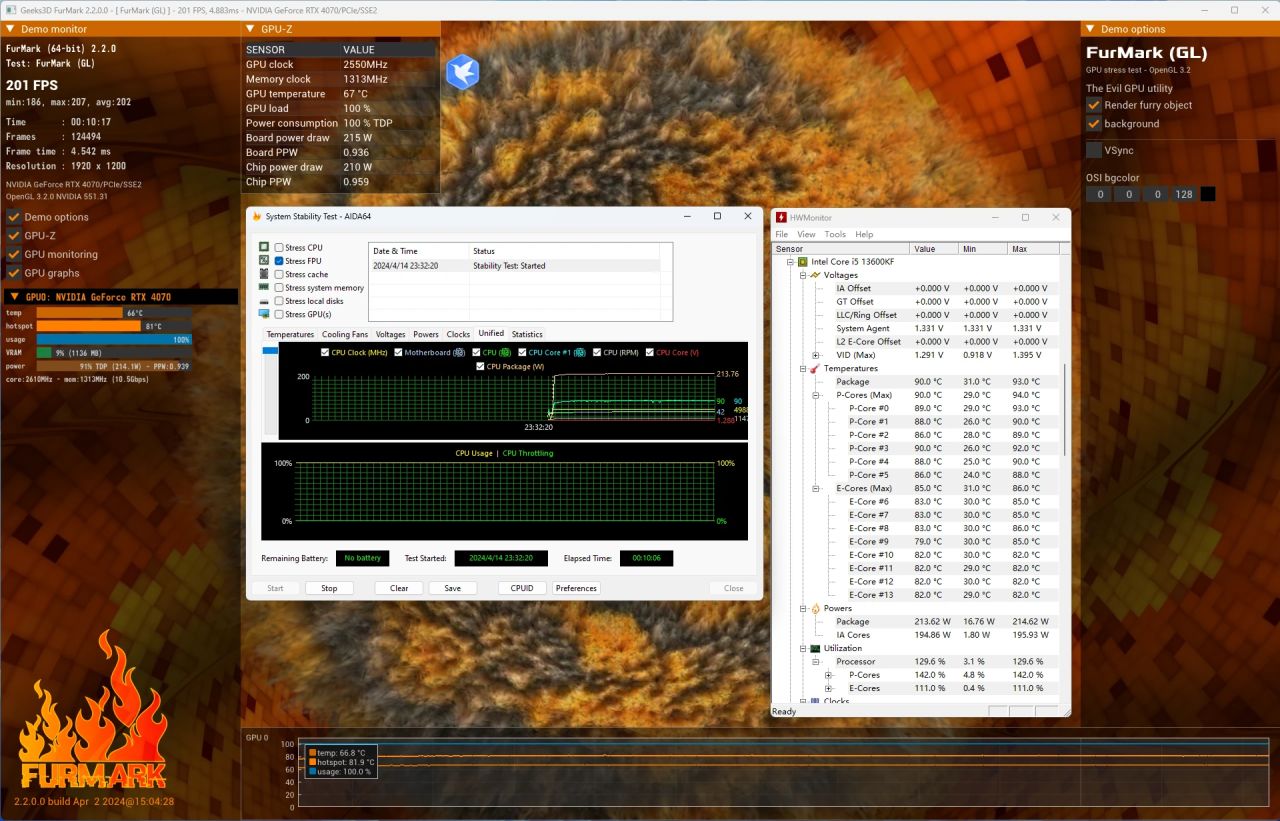
Task: Click the Stress CPU chip icon
Action: 264,247
